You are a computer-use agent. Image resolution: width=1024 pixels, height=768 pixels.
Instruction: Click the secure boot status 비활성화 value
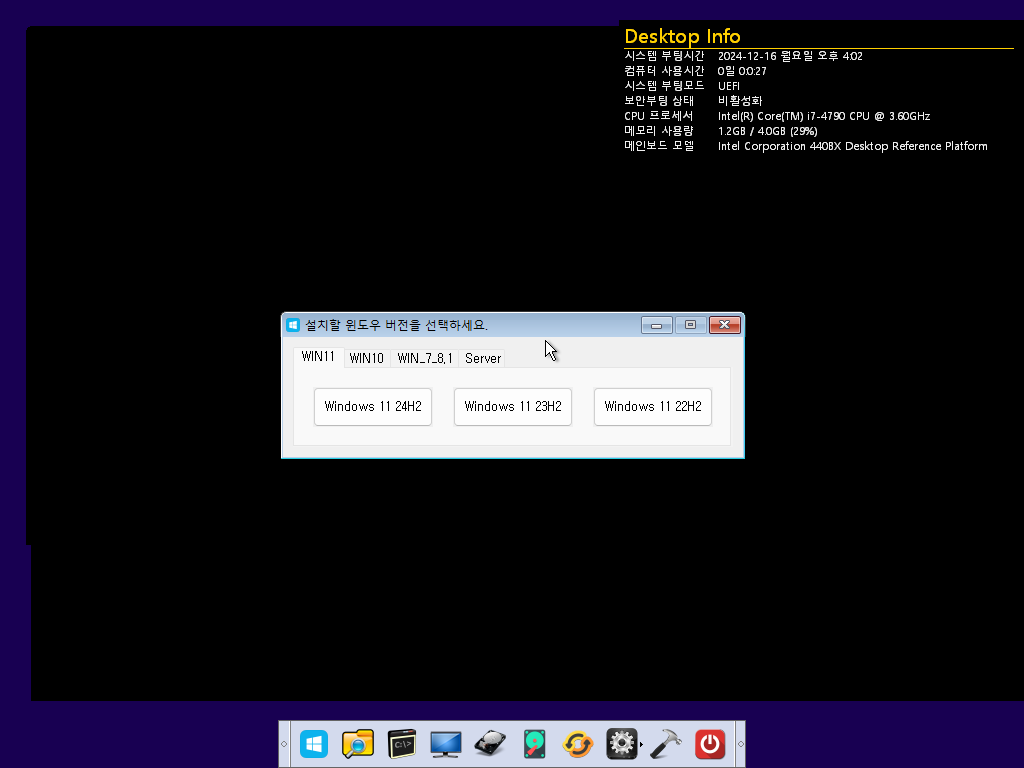pos(740,101)
